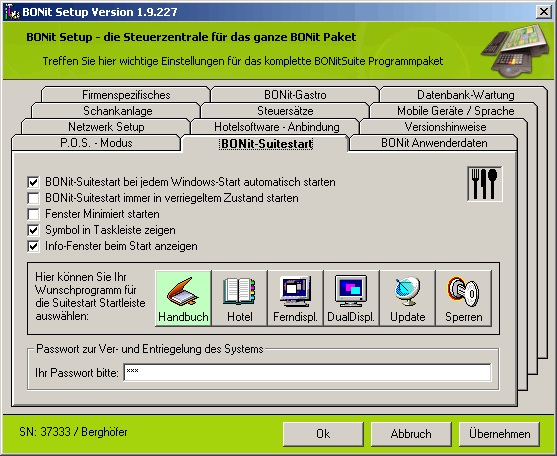Show the Versionshinweise tab
This screenshot has height=456, width=557.
point(445,127)
